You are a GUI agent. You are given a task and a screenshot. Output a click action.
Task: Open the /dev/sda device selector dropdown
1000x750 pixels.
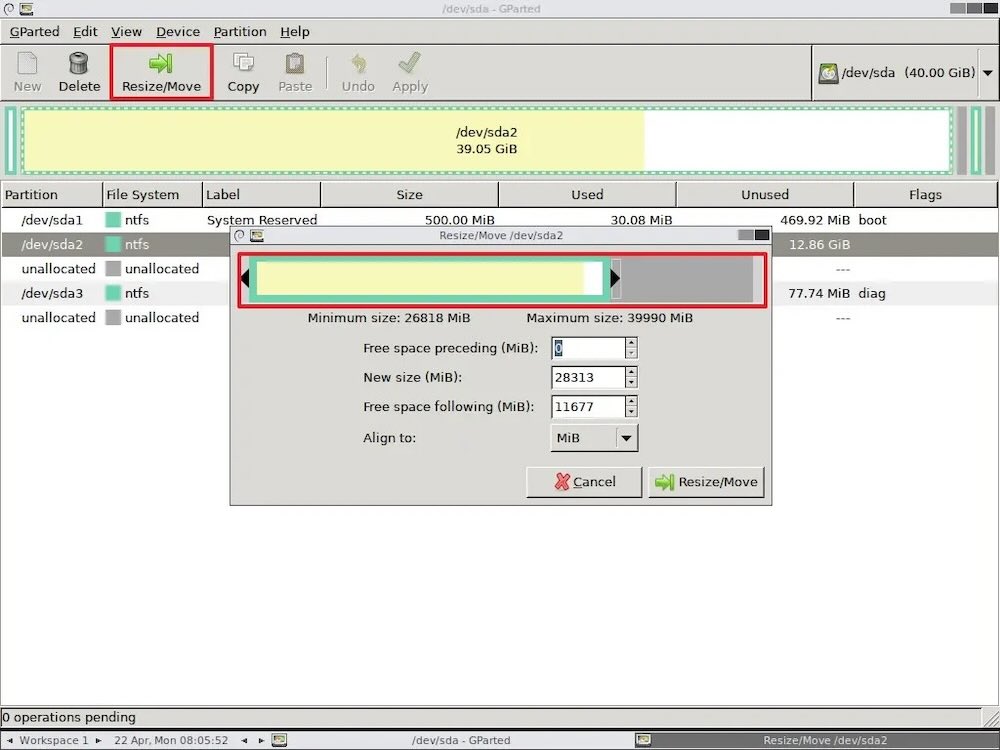pyautogui.click(x=987, y=73)
